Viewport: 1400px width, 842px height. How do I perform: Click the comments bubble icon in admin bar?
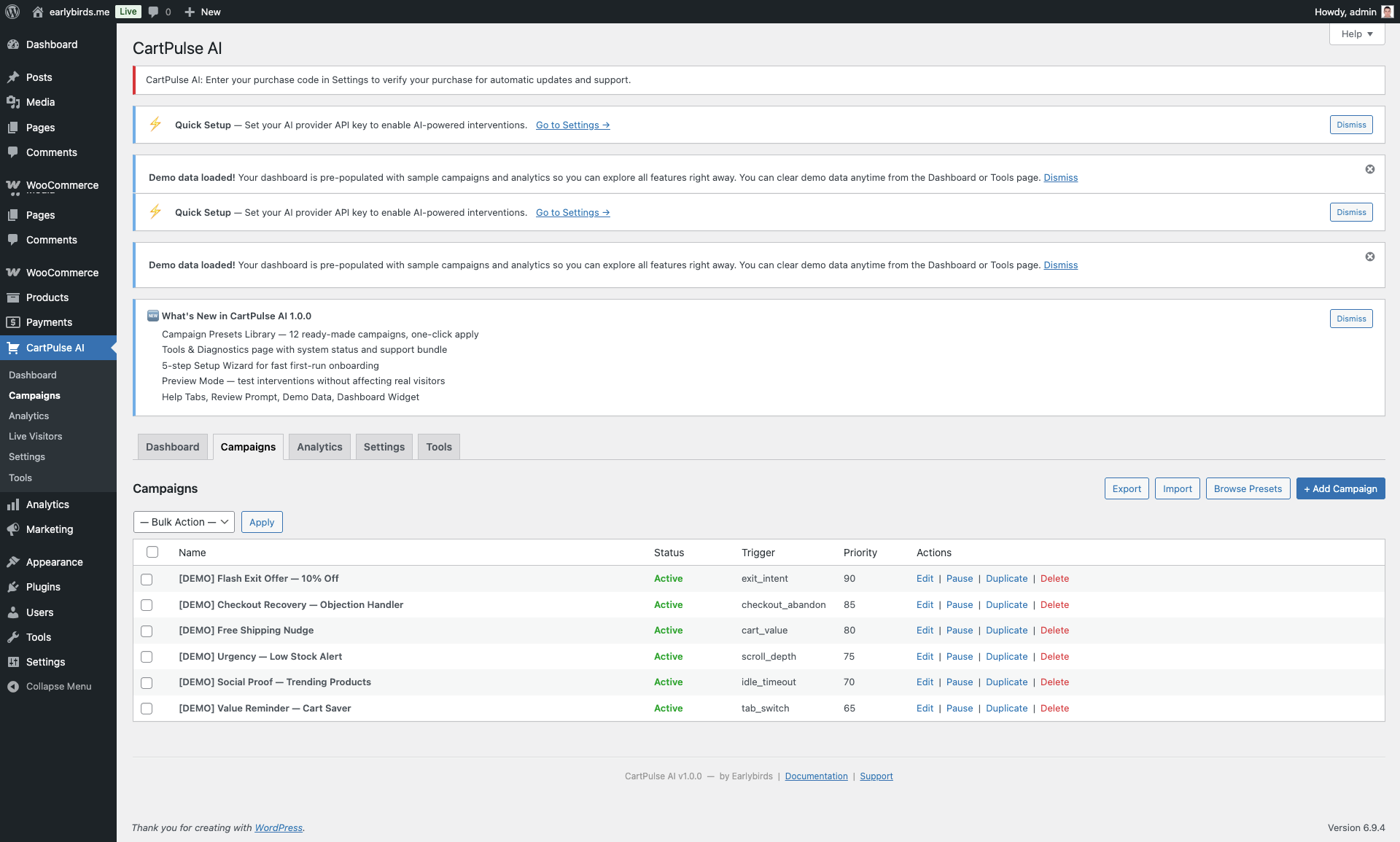click(154, 12)
